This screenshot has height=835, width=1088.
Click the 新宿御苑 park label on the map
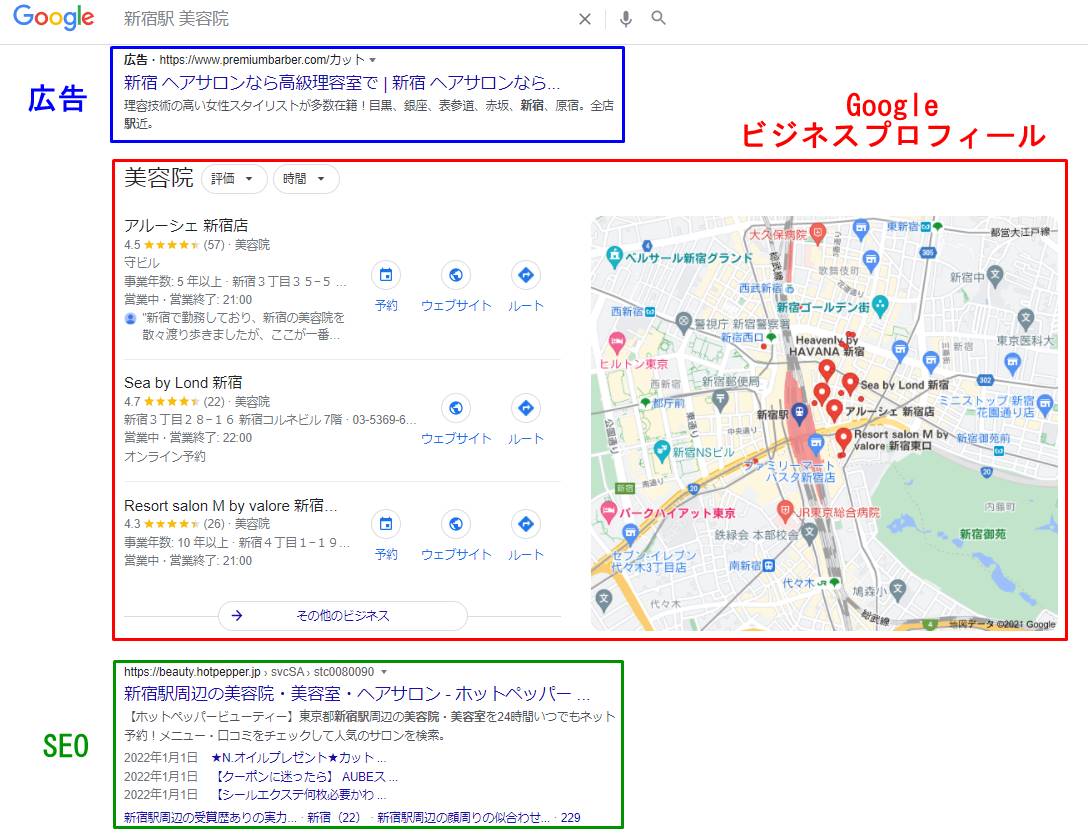[x=983, y=534]
